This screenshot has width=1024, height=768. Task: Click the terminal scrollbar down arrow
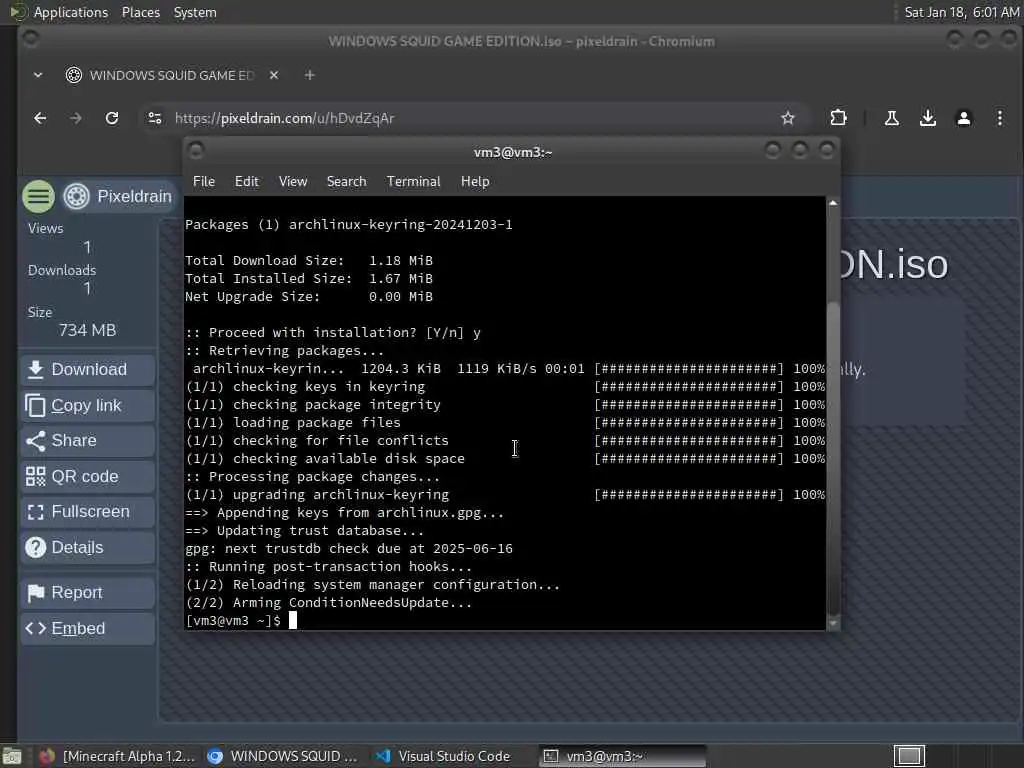coord(833,624)
